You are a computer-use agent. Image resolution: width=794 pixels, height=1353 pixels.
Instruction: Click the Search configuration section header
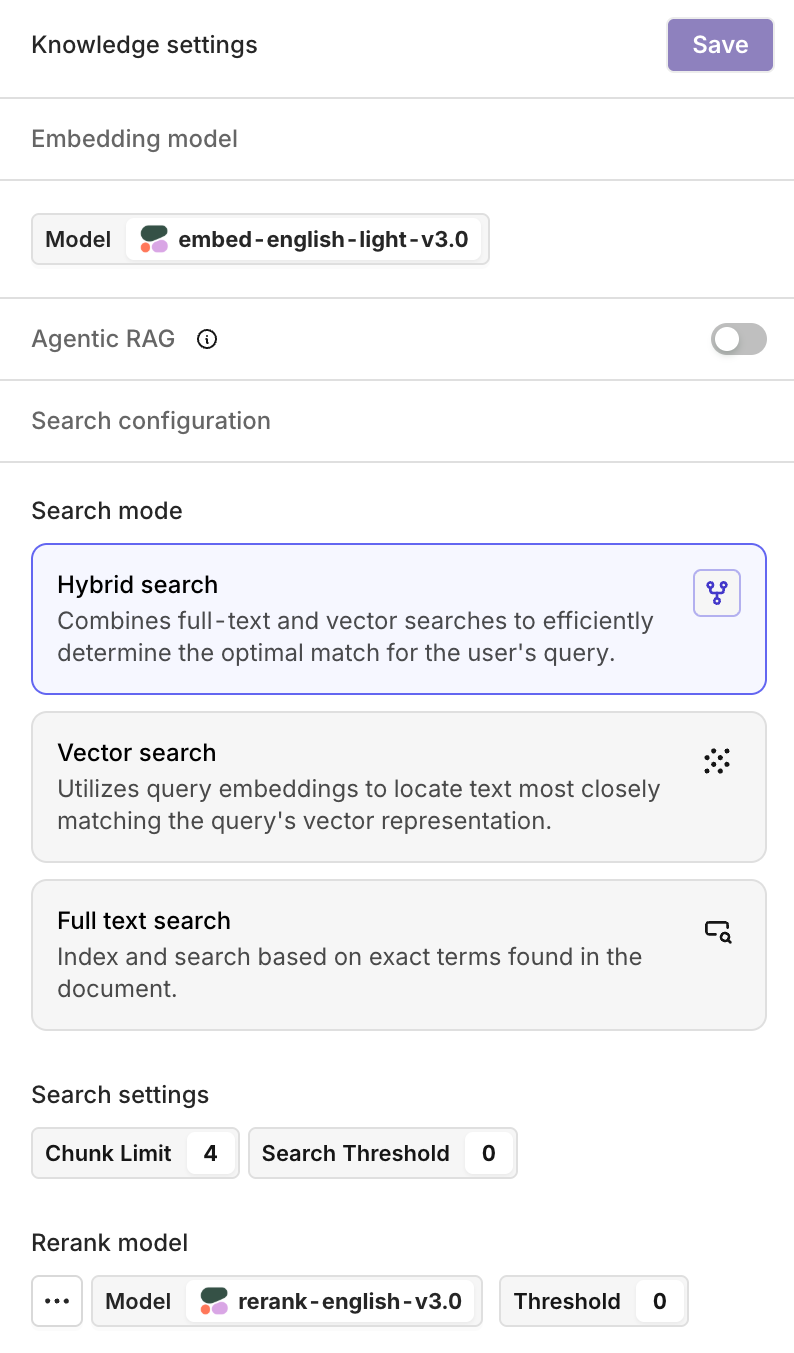click(x=151, y=421)
